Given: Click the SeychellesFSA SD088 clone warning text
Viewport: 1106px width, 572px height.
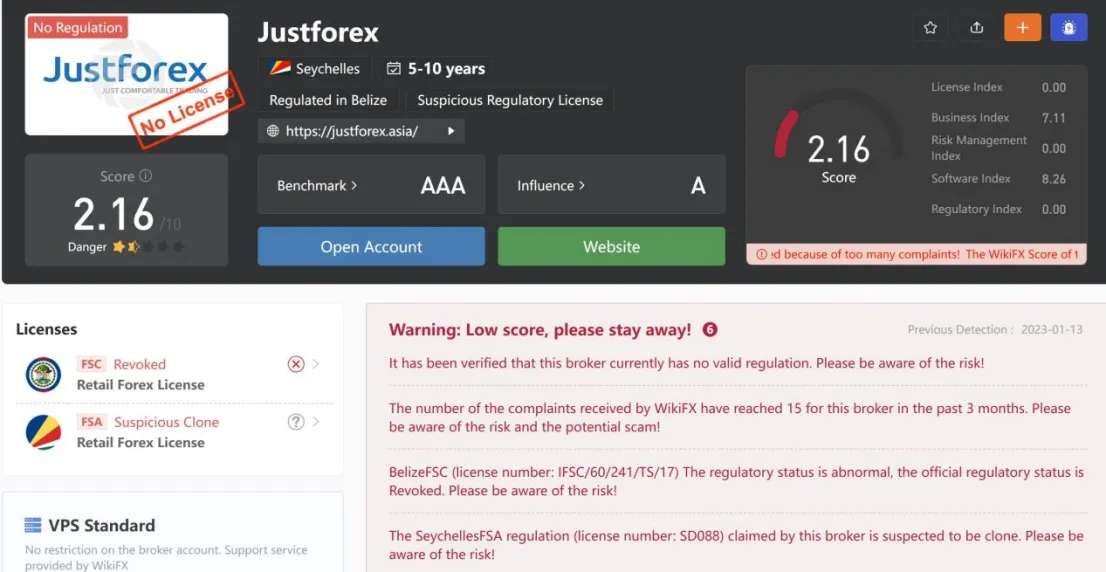Looking at the screenshot, I should point(736,545).
